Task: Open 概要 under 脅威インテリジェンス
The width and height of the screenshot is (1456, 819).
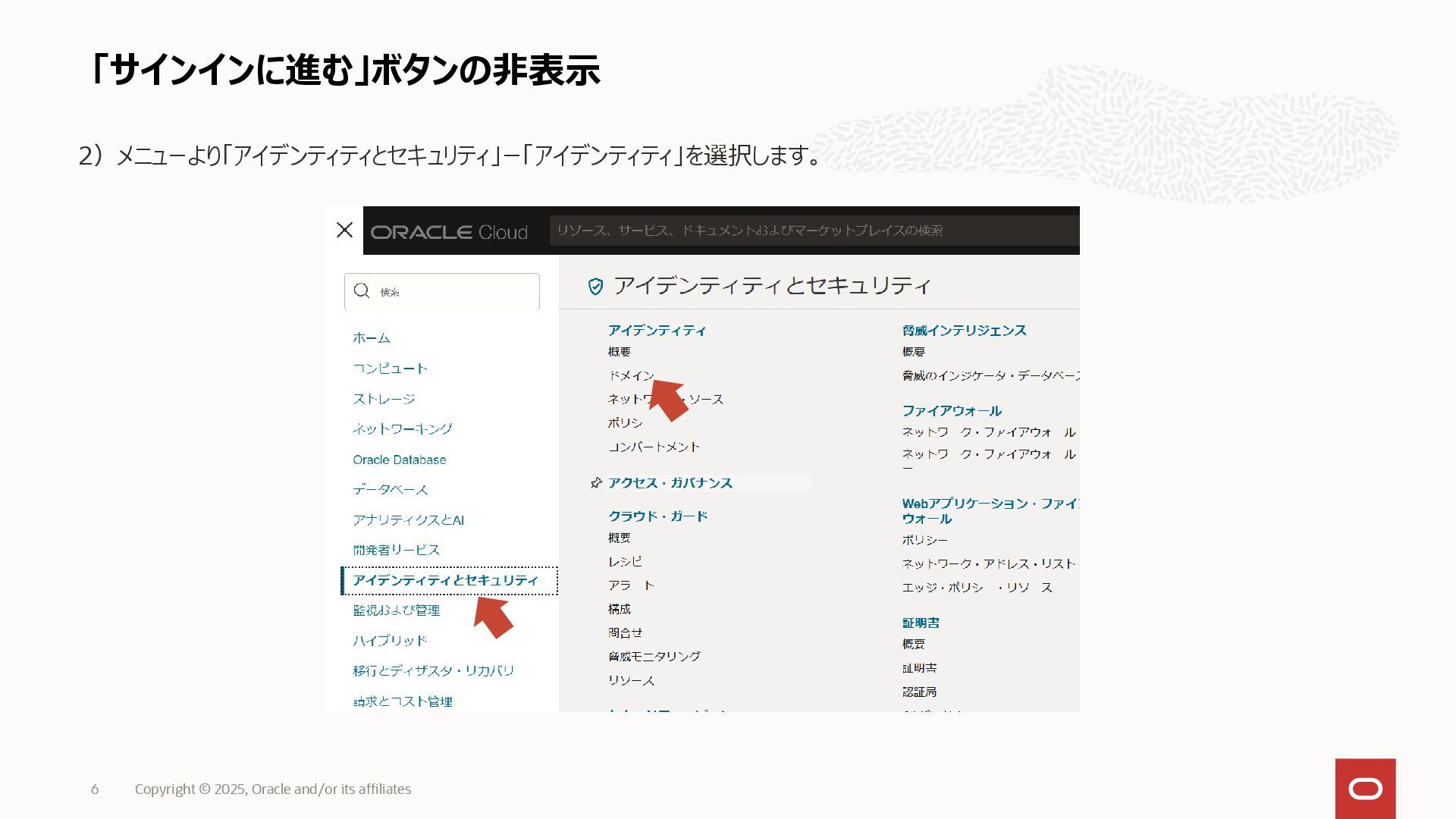Action: point(914,352)
